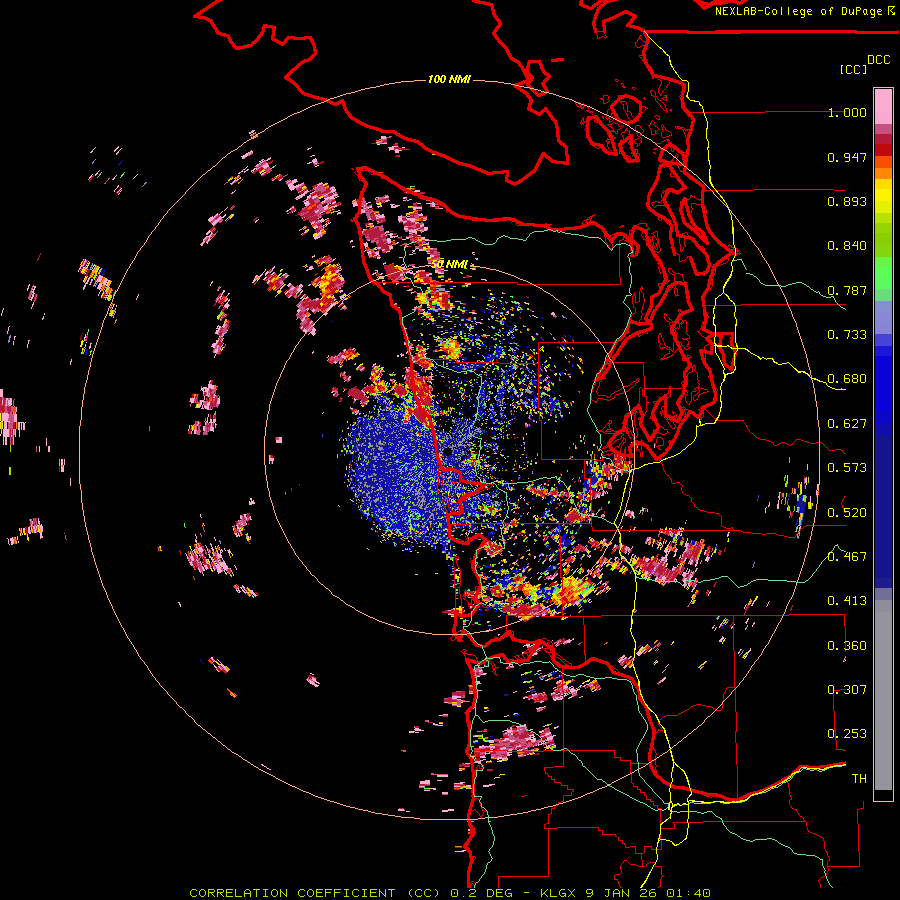Click the black radar site dot at map center

tap(448, 452)
